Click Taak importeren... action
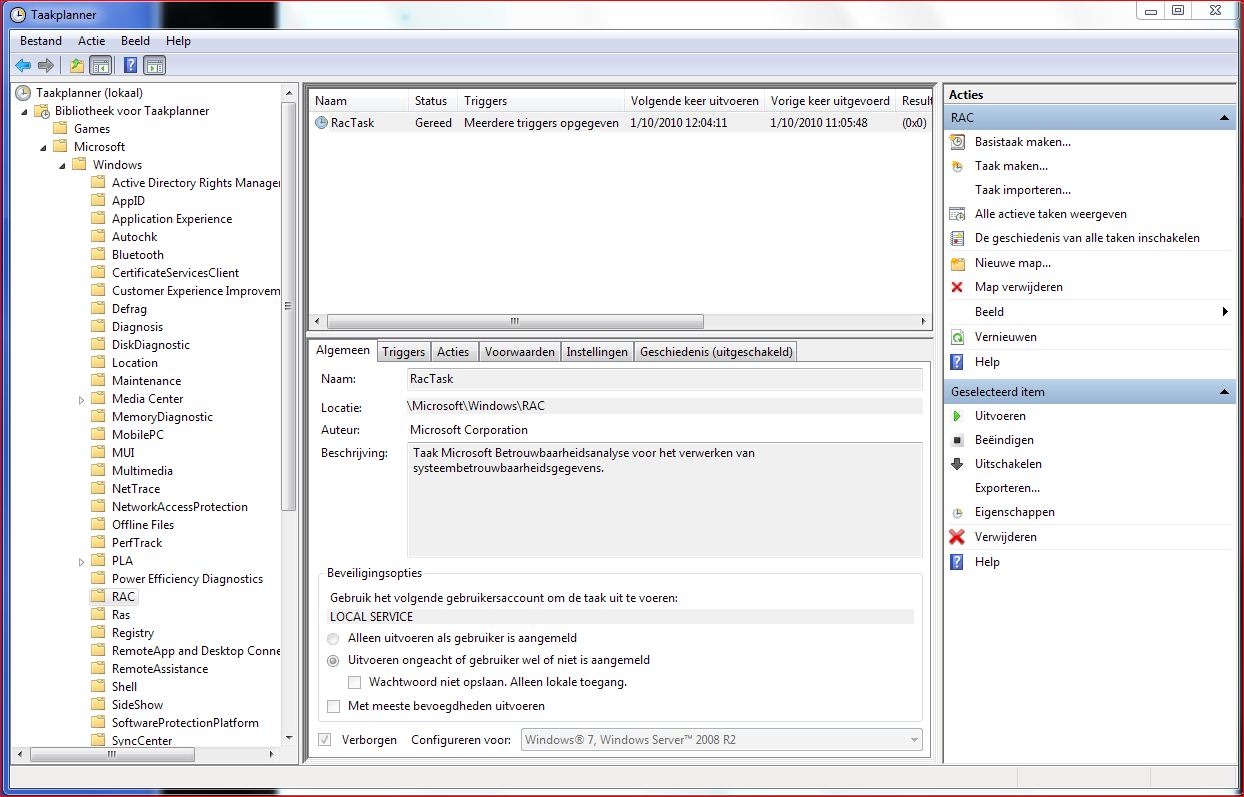Viewport: 1244px width, 797px height. [x=1023, y=190]
